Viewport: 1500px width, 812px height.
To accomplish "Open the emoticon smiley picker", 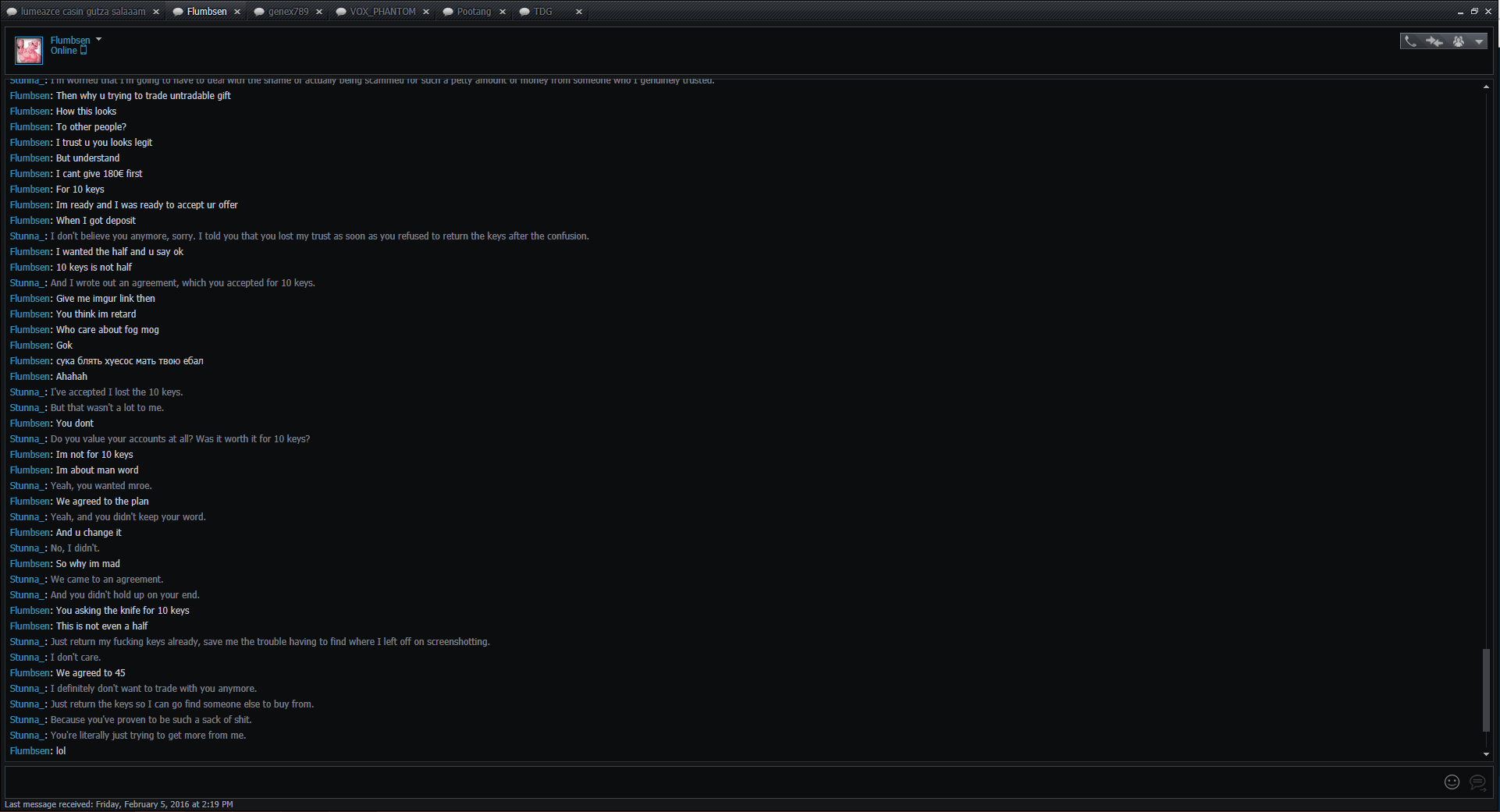I will [x=1452, y=782].
